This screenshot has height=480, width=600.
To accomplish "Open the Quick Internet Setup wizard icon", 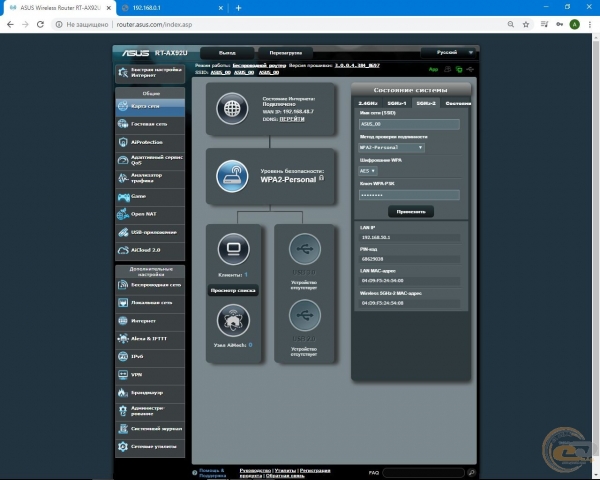I will click(x=123, y=72).
